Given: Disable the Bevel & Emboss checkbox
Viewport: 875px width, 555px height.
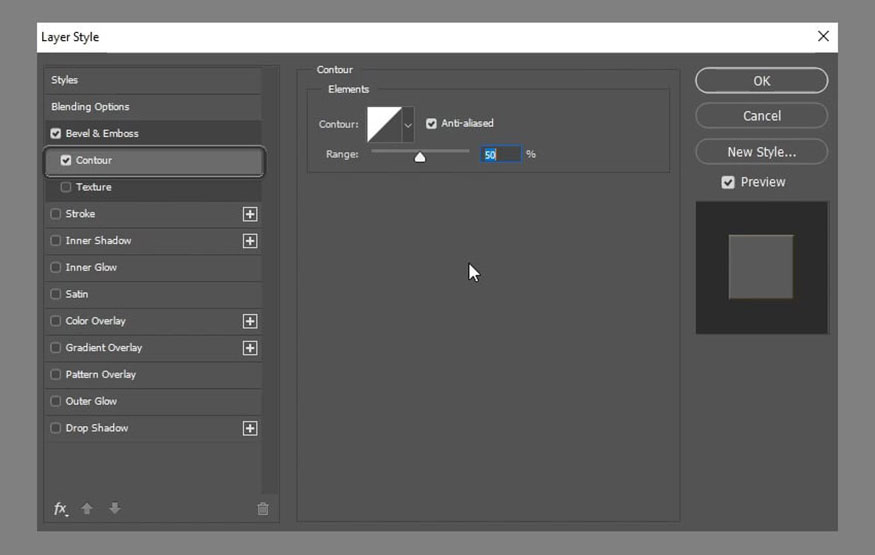Looking at the screenshot, I should [55, 133].
